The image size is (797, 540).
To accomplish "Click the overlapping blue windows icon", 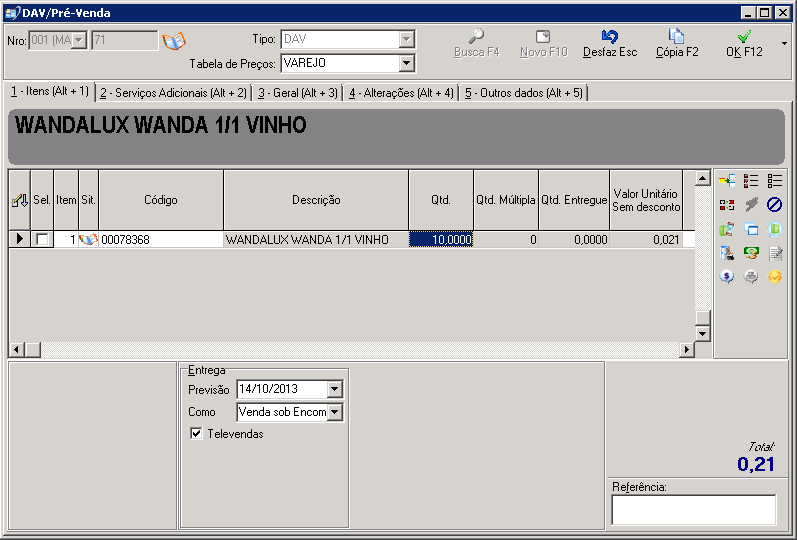I will (751, 229).
